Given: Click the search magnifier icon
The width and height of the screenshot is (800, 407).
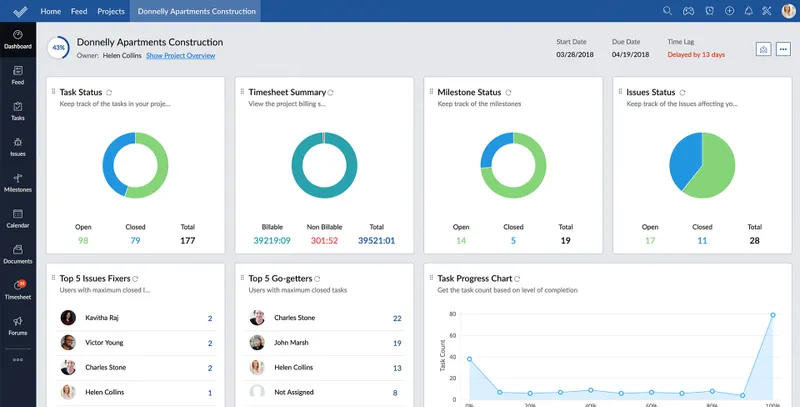Looking at the screenshot, I should [667, 11].
